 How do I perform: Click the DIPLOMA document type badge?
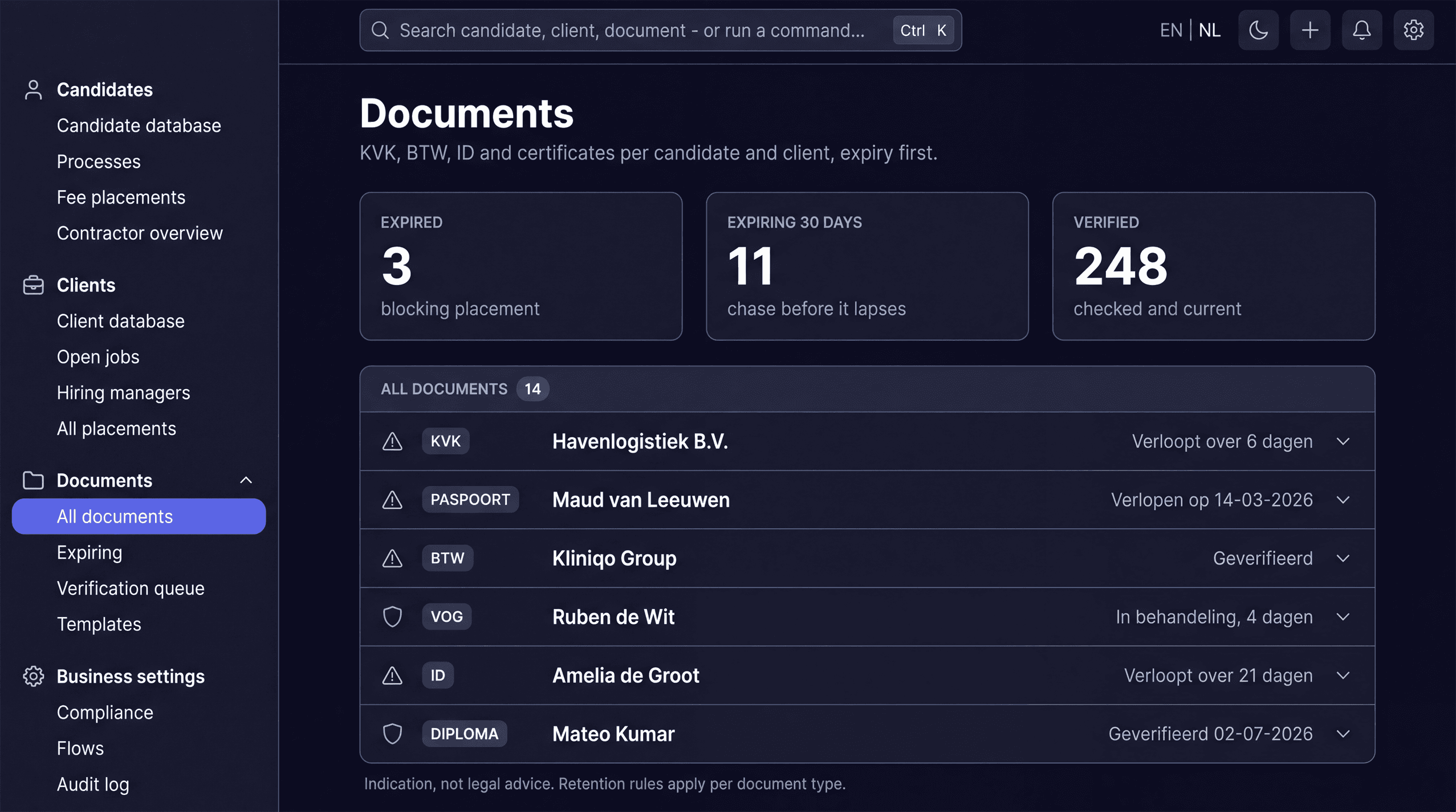465,734
